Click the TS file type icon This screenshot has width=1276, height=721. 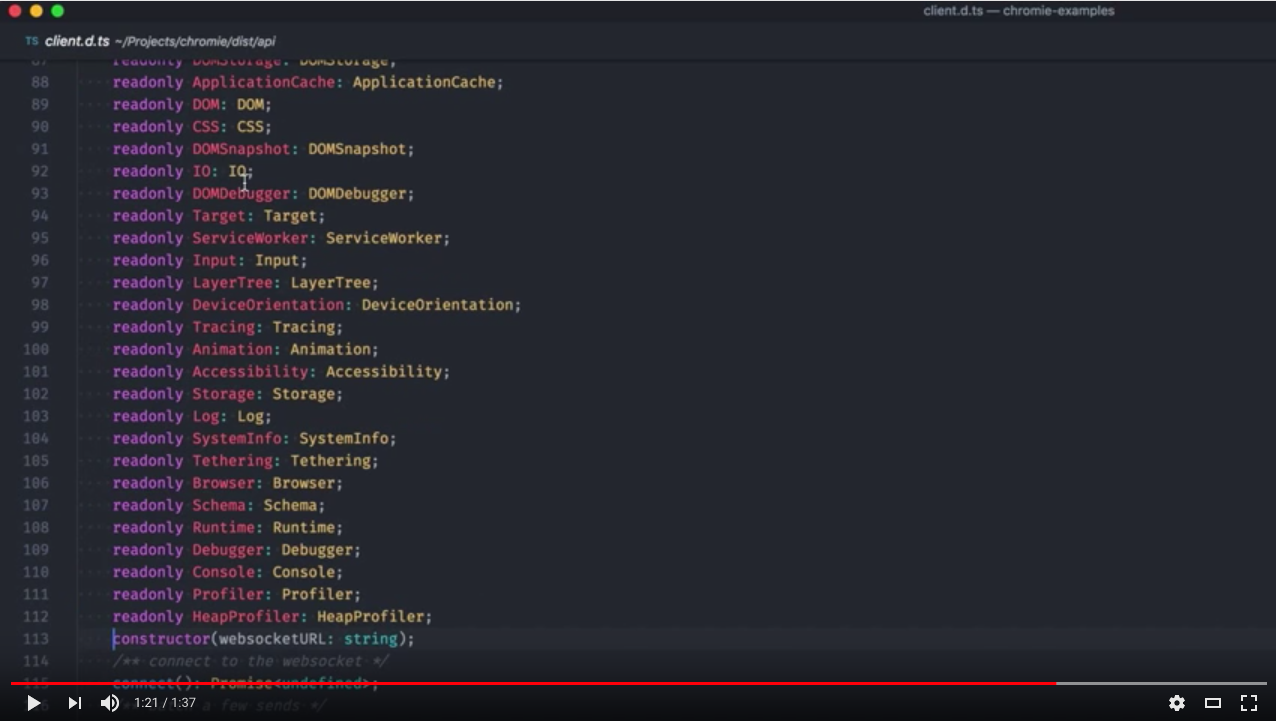click(32, 41)
